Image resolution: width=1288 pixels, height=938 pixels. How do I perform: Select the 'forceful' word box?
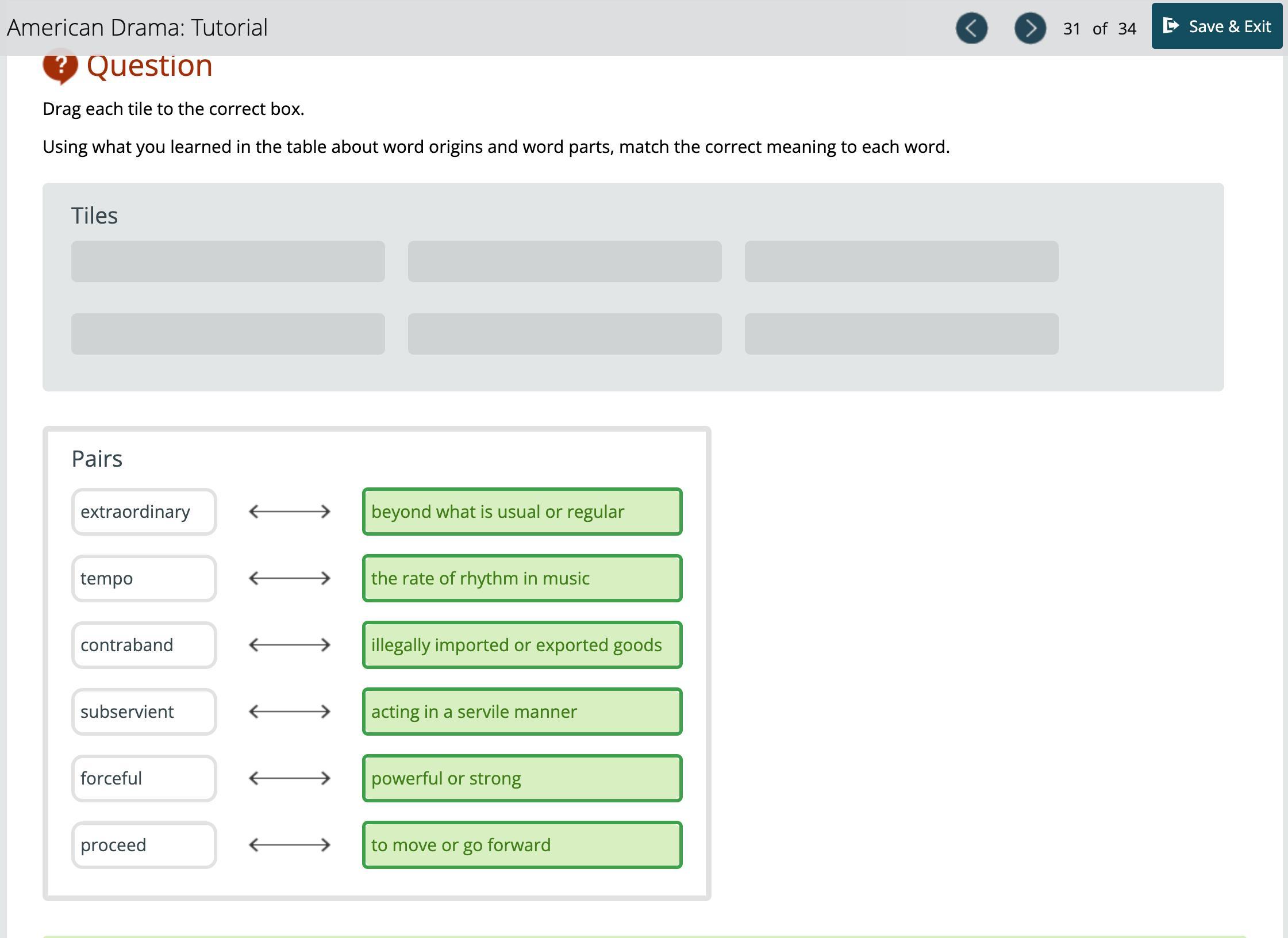click(144, 778)
